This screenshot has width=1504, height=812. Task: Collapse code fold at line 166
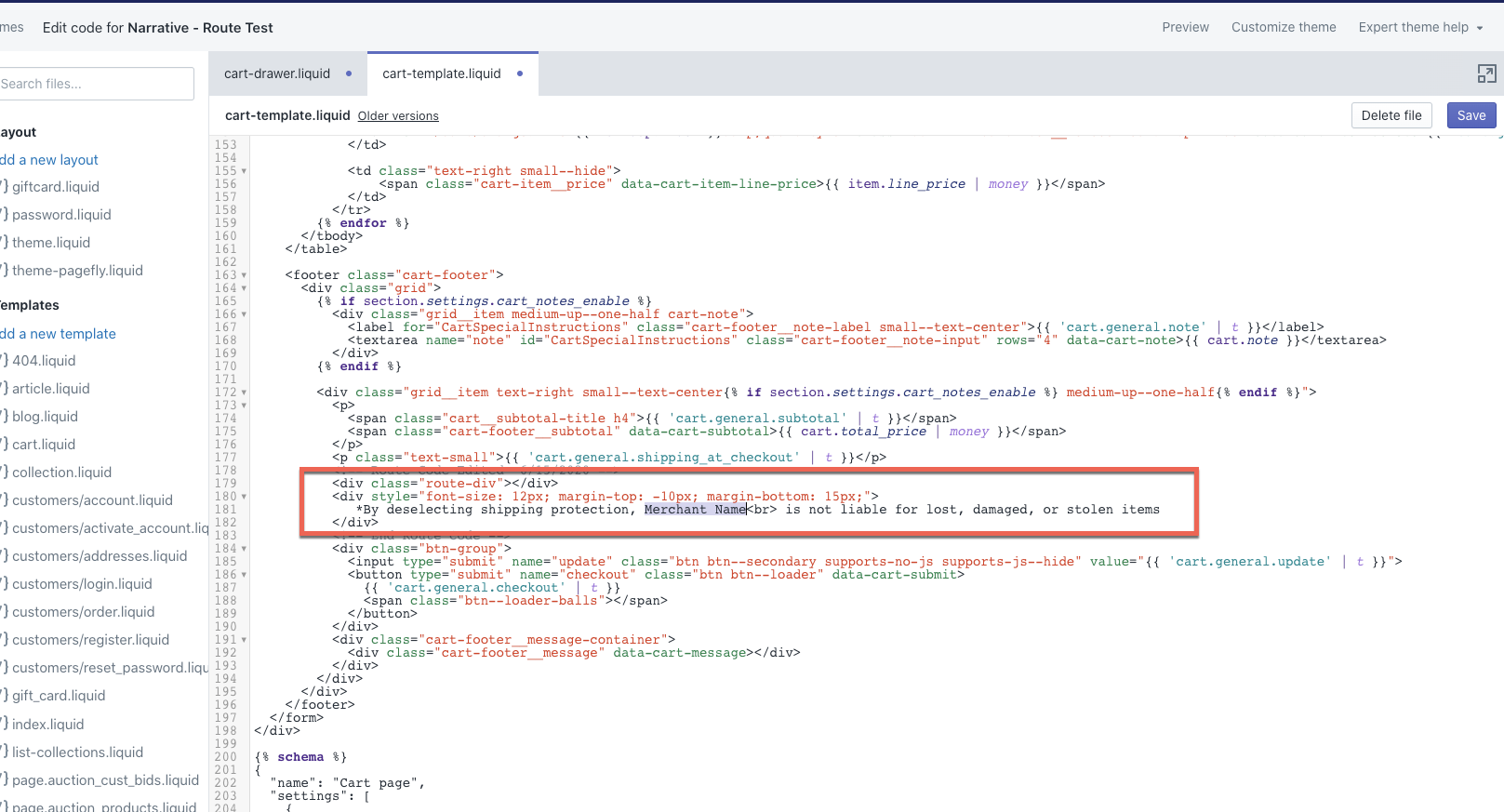(x=244, y=314)
